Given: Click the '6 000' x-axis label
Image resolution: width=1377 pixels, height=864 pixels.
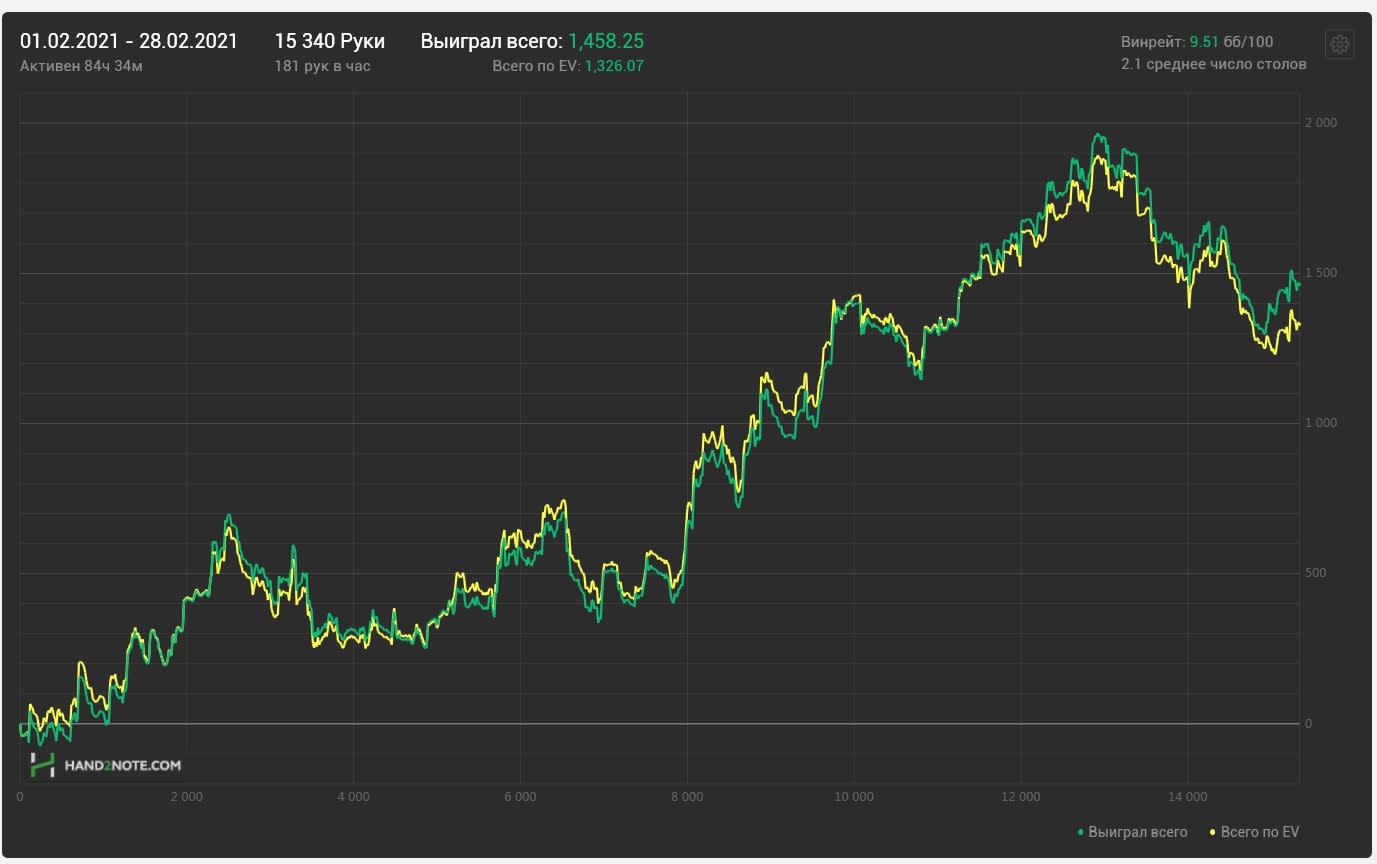Looking at the screenshot, I should pos(520,797).
